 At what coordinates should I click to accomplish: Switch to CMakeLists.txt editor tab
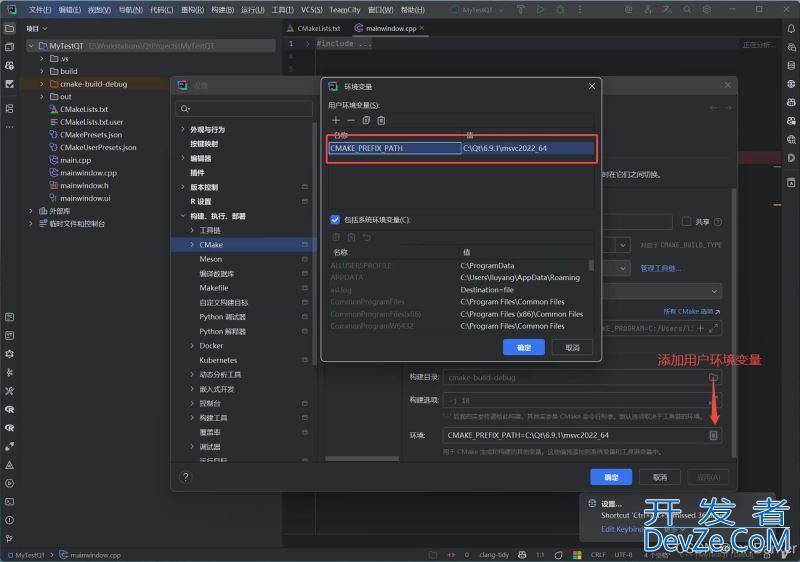pyautogui.click(x=313, y=29)
